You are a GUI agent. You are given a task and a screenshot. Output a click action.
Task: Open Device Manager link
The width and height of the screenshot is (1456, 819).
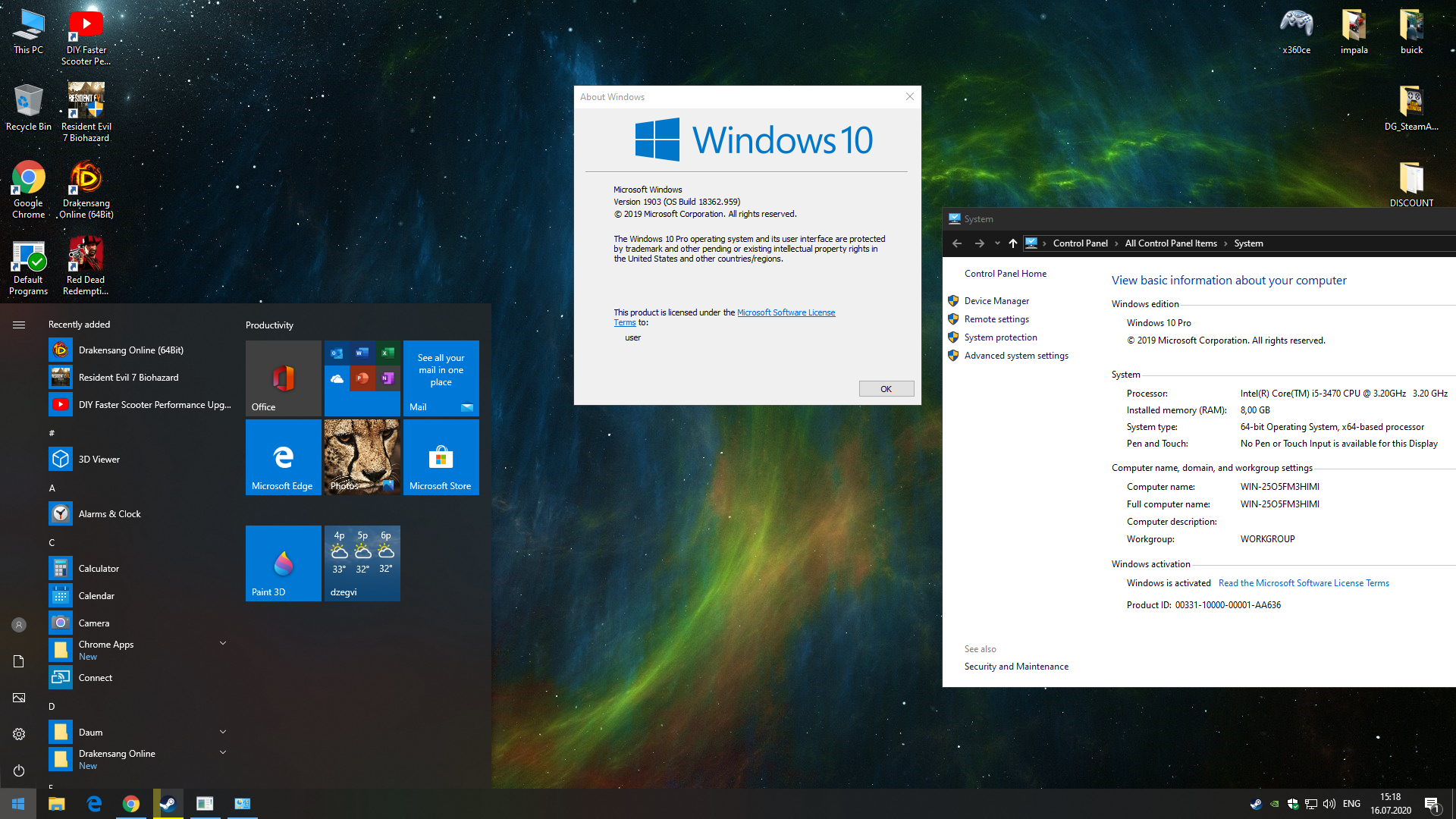point(996,301)
